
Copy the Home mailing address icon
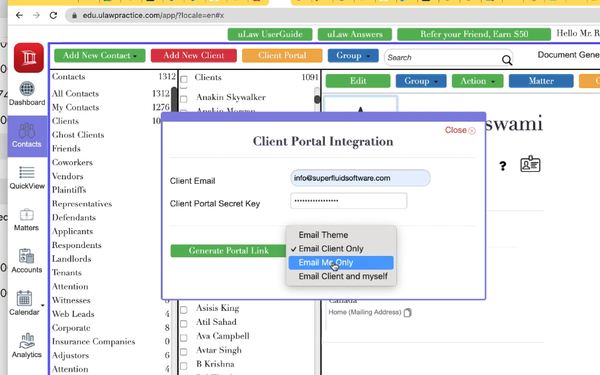408,313
